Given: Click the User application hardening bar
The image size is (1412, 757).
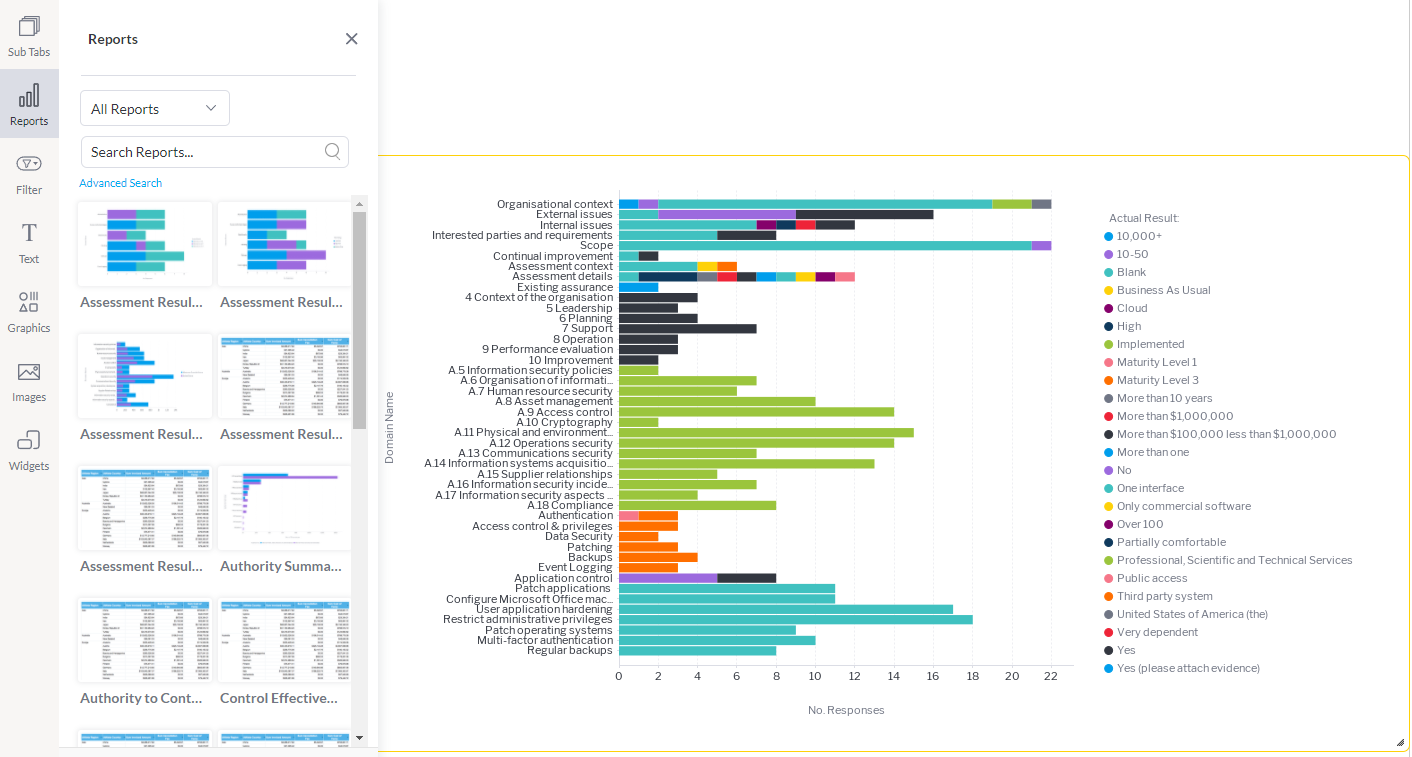Looking at the screenshot, I should click(786, 609).
